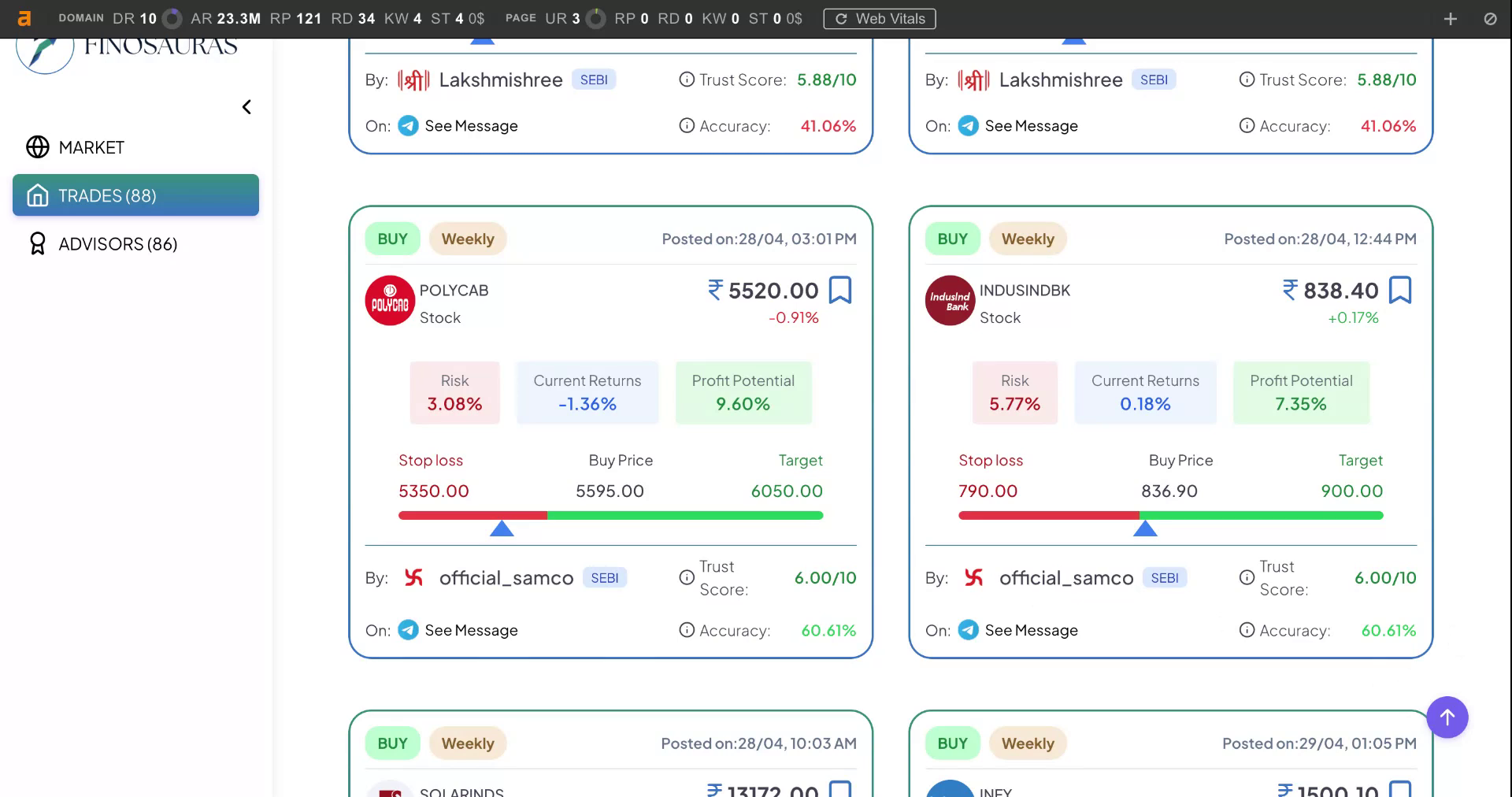Click the disable circle-slash icon in top bar
The image size is (1512, 797).
1491,19
